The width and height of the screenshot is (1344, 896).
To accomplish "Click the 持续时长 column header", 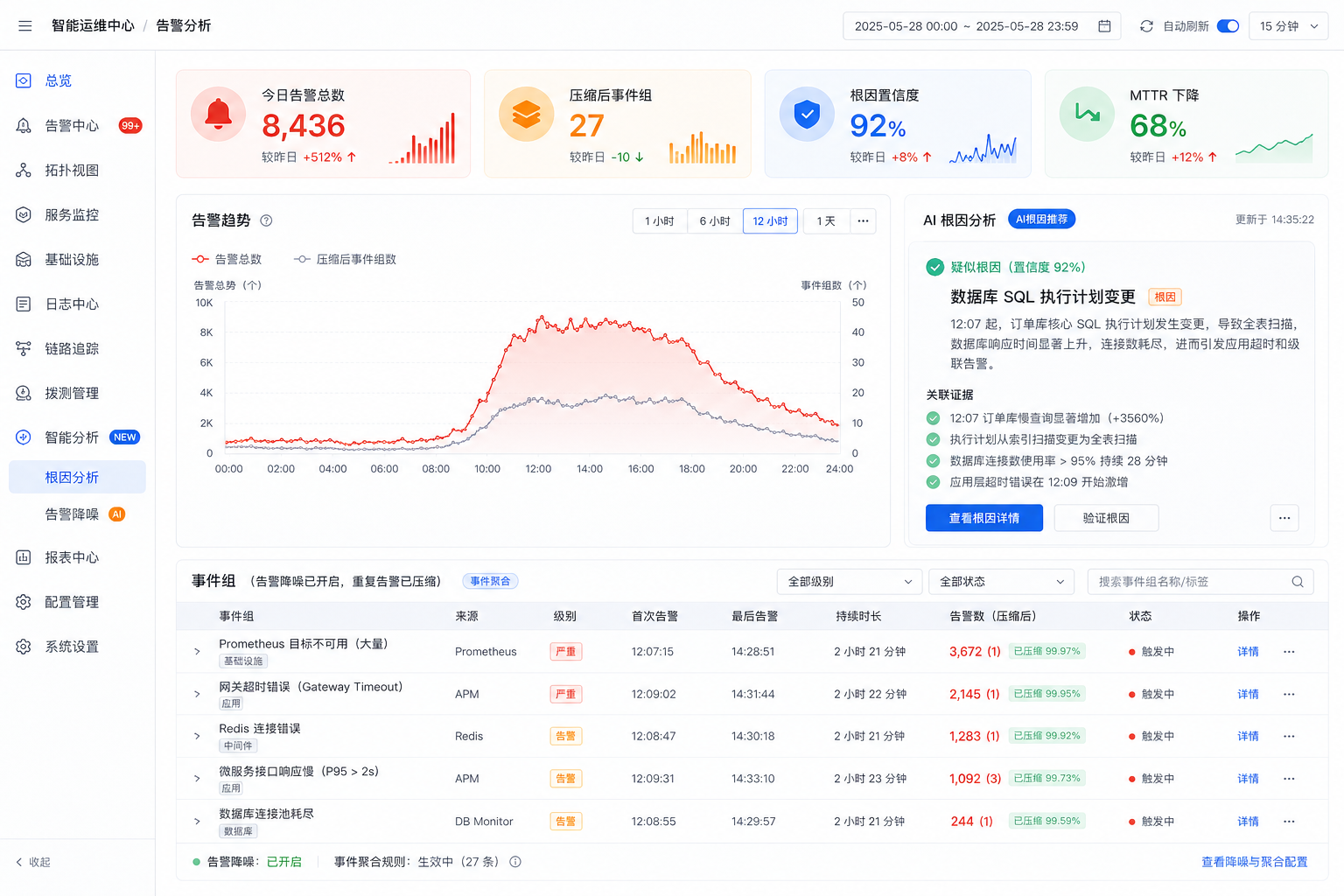I will click(858, 616).
